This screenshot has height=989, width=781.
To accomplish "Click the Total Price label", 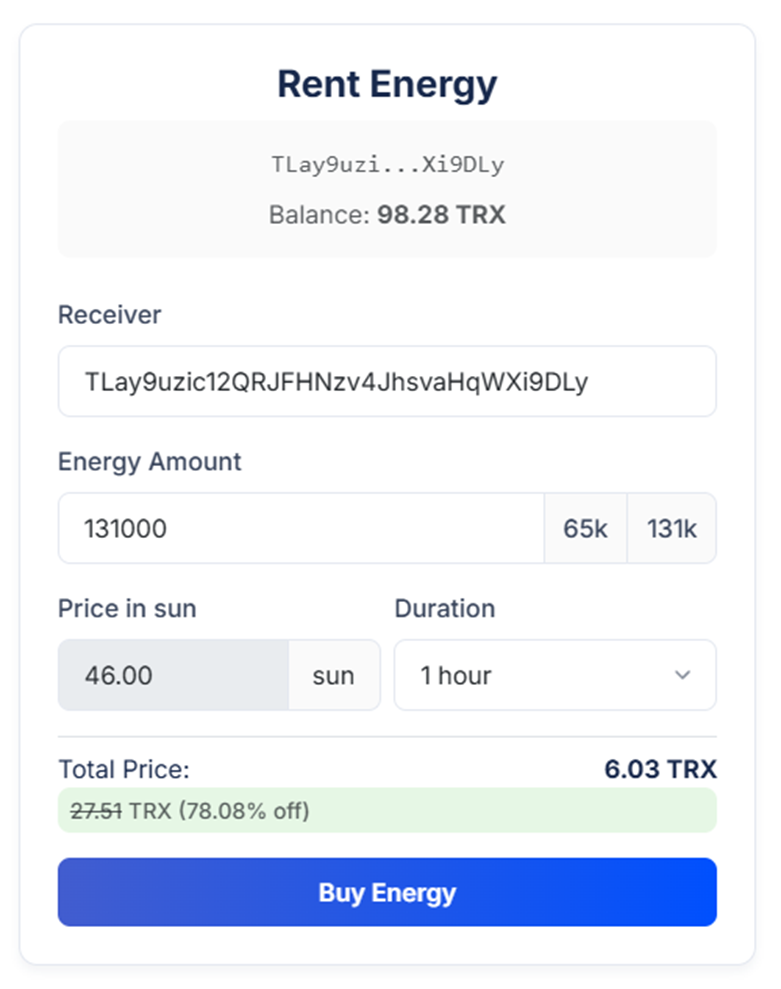I will coord(124,770).
